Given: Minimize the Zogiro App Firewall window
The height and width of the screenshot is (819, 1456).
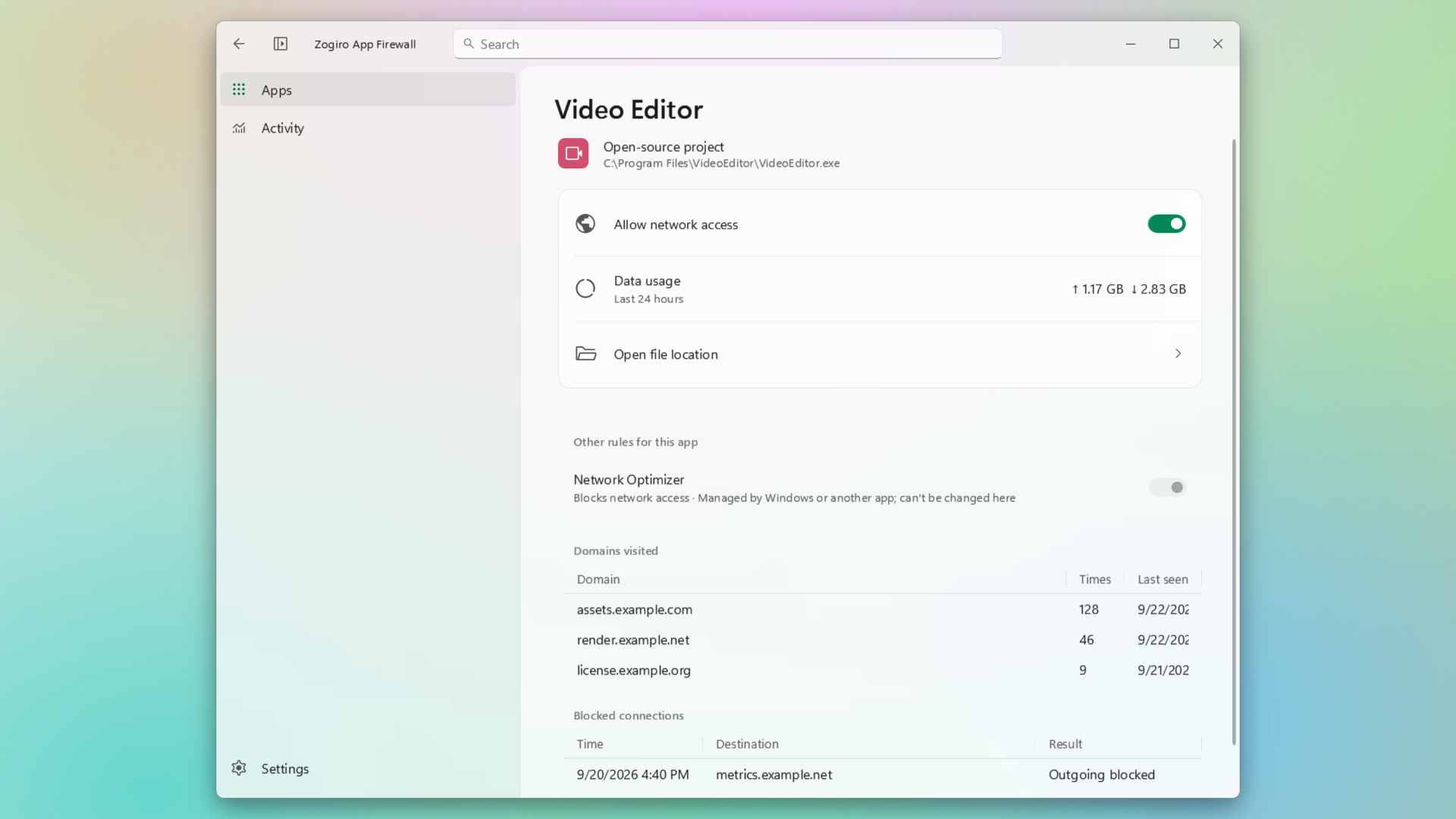Looking at the screenshot, I should [1131, 44].
